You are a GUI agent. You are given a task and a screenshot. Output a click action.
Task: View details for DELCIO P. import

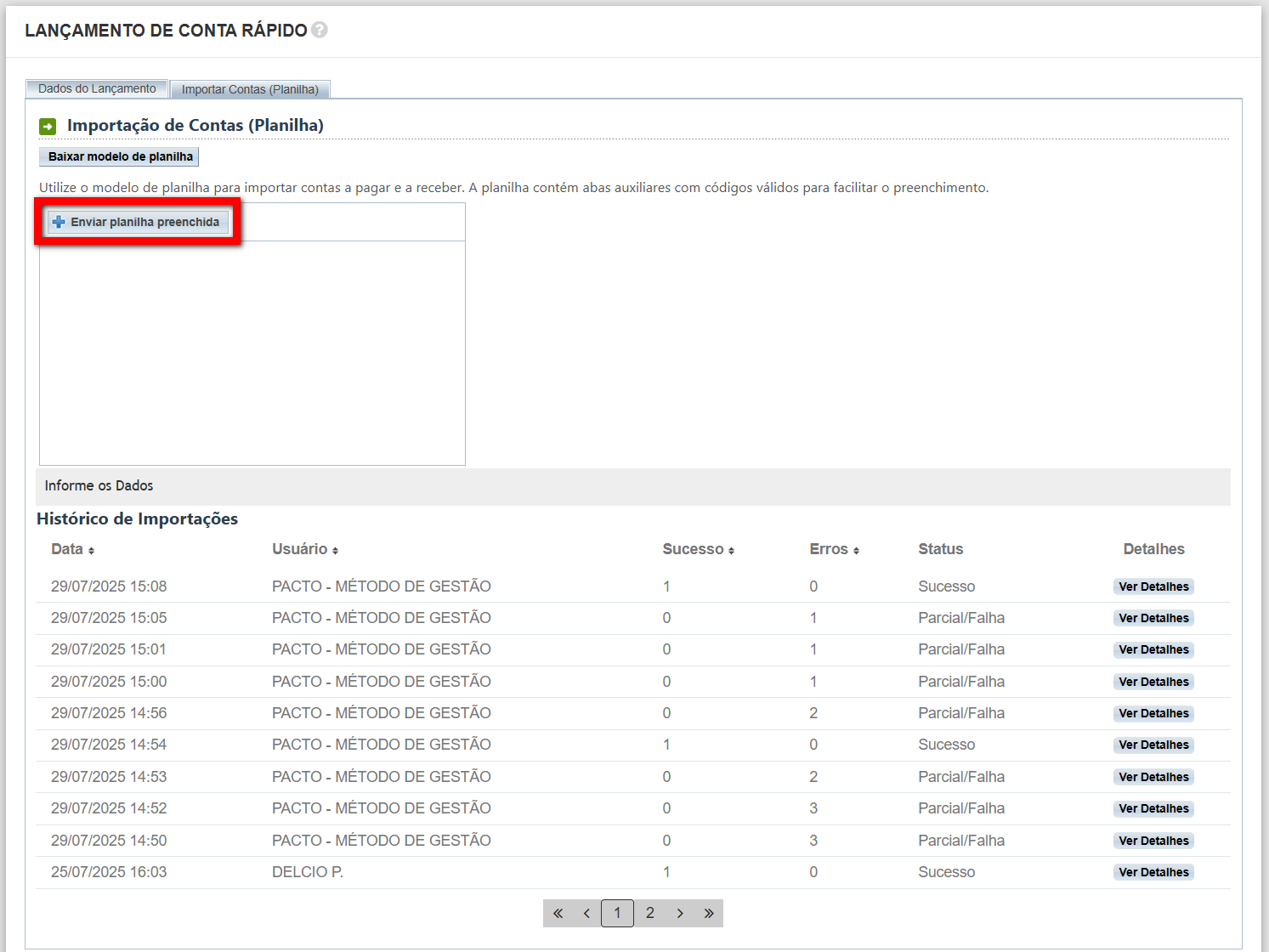coord(1153,872)
